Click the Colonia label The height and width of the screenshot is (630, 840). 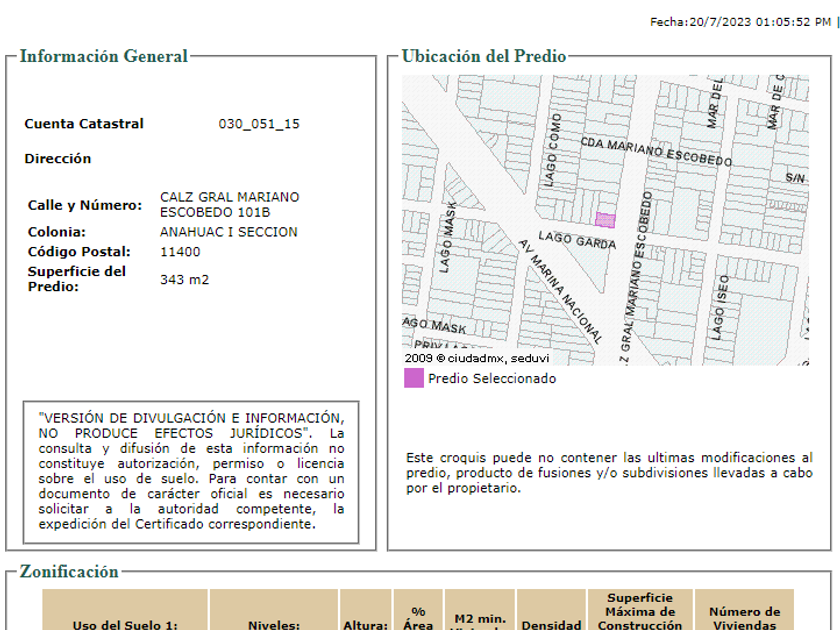tap(57, 232)
